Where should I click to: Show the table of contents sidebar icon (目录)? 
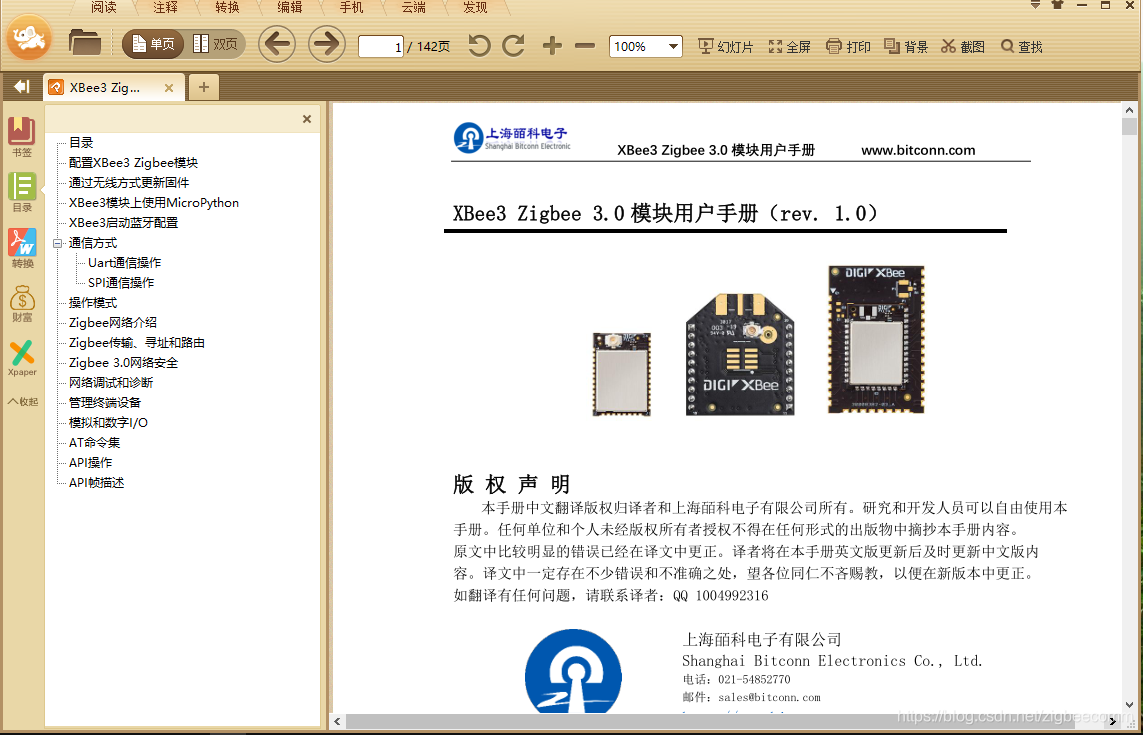point(22,192)
